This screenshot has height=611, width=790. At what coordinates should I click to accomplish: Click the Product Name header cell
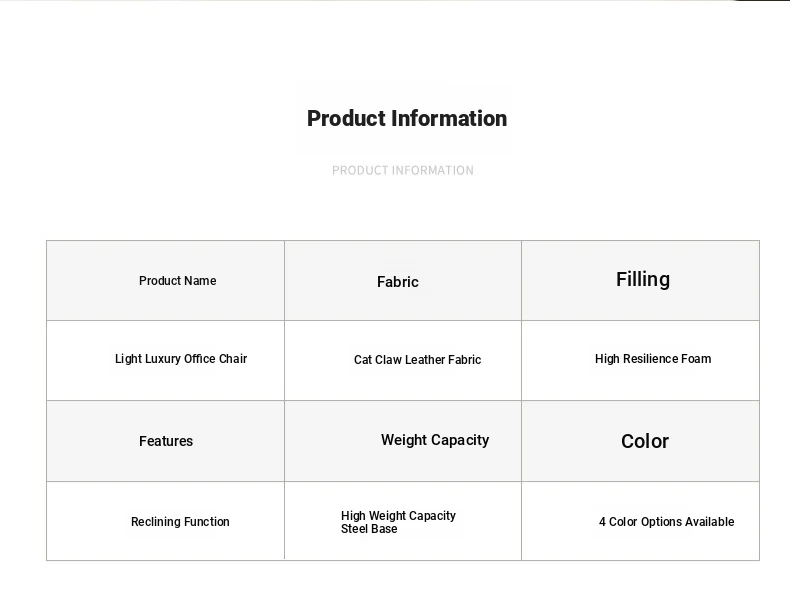click(165, 281)
